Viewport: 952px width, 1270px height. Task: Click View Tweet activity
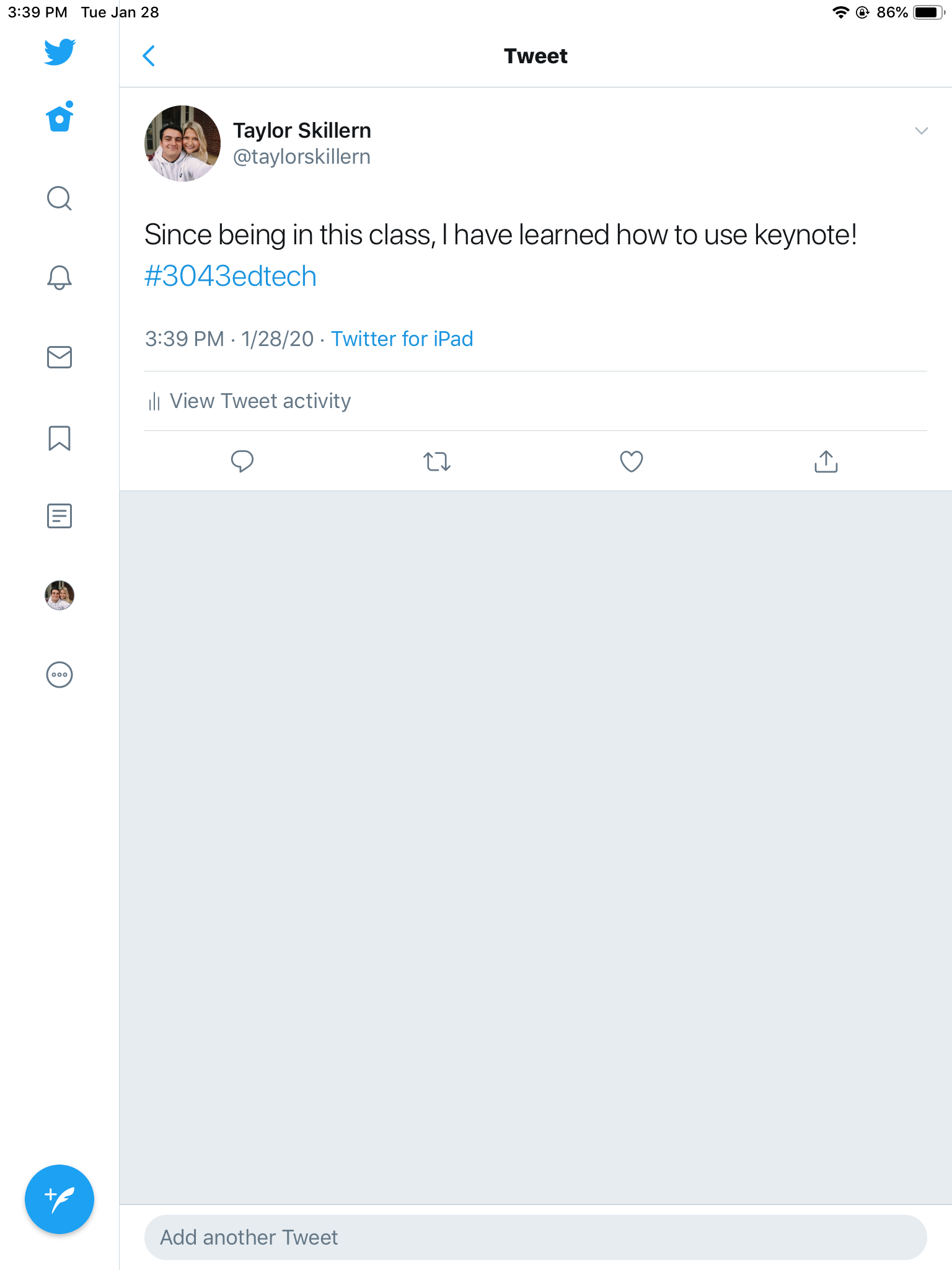(259, 401)
